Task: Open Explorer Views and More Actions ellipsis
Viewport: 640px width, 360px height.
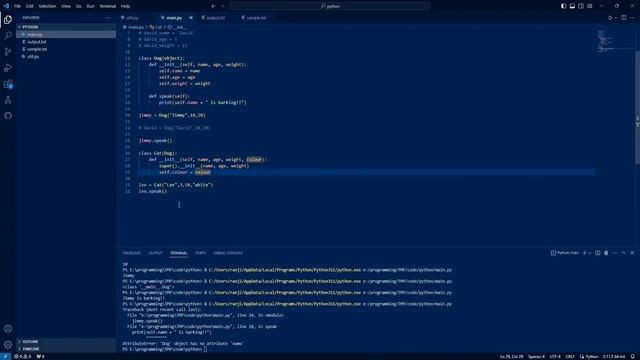Action: (x=108, y=18)
